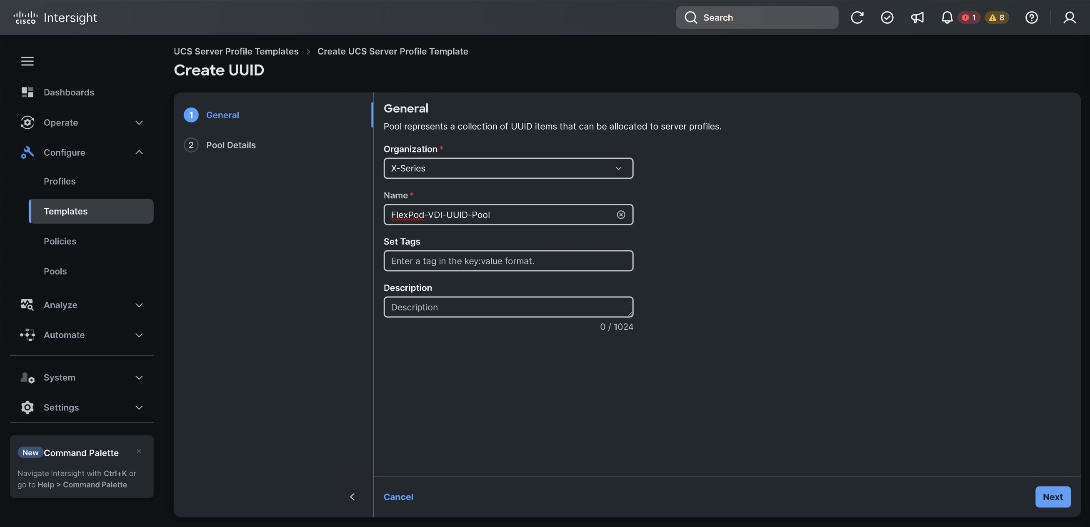The image size is (1090, 527).
Task: Open the requests checkmark icon
Action: (x=887, y=17)
